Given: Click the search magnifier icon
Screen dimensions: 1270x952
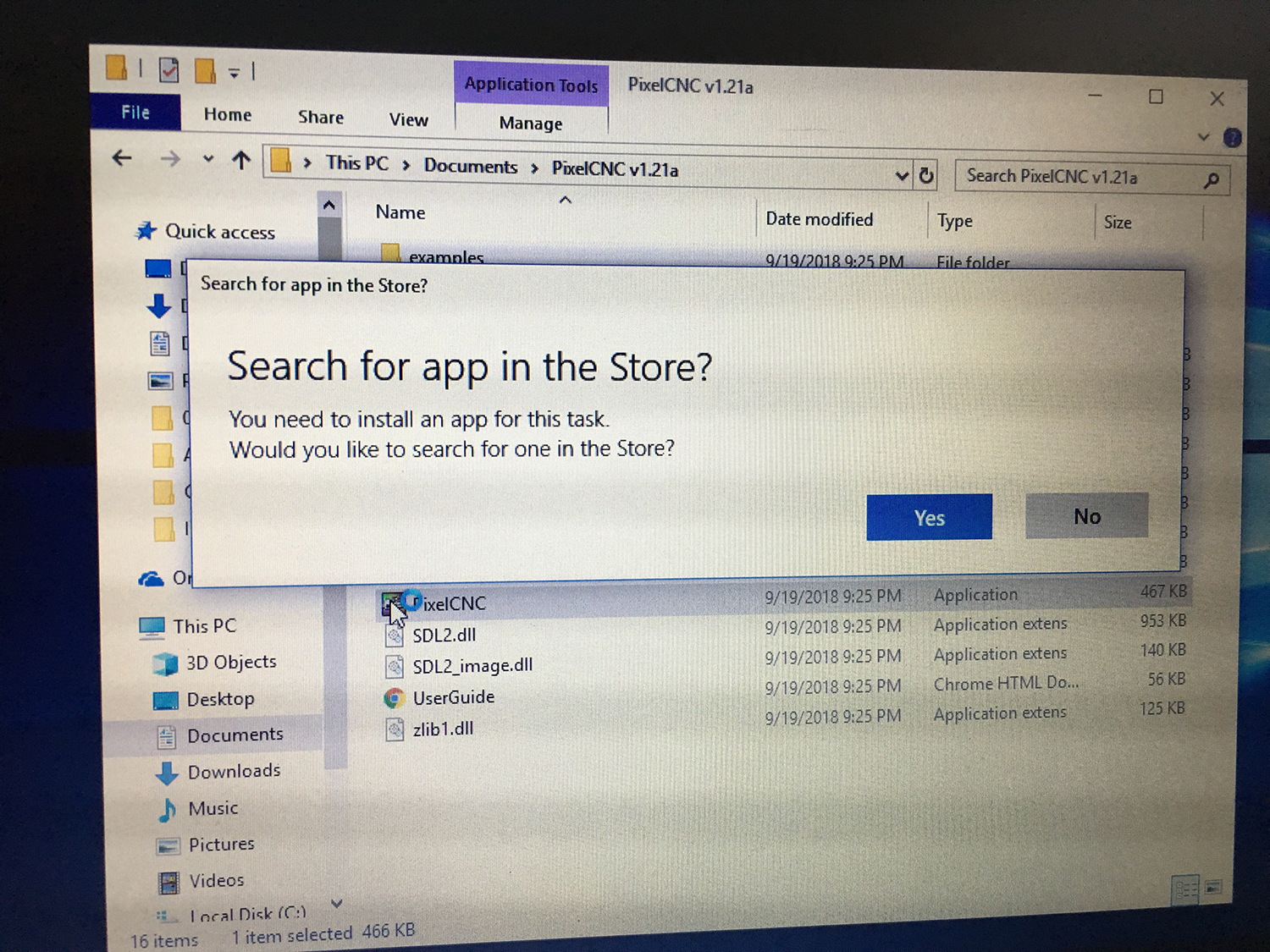Looking at the screenshot, I should [1212, 179].
